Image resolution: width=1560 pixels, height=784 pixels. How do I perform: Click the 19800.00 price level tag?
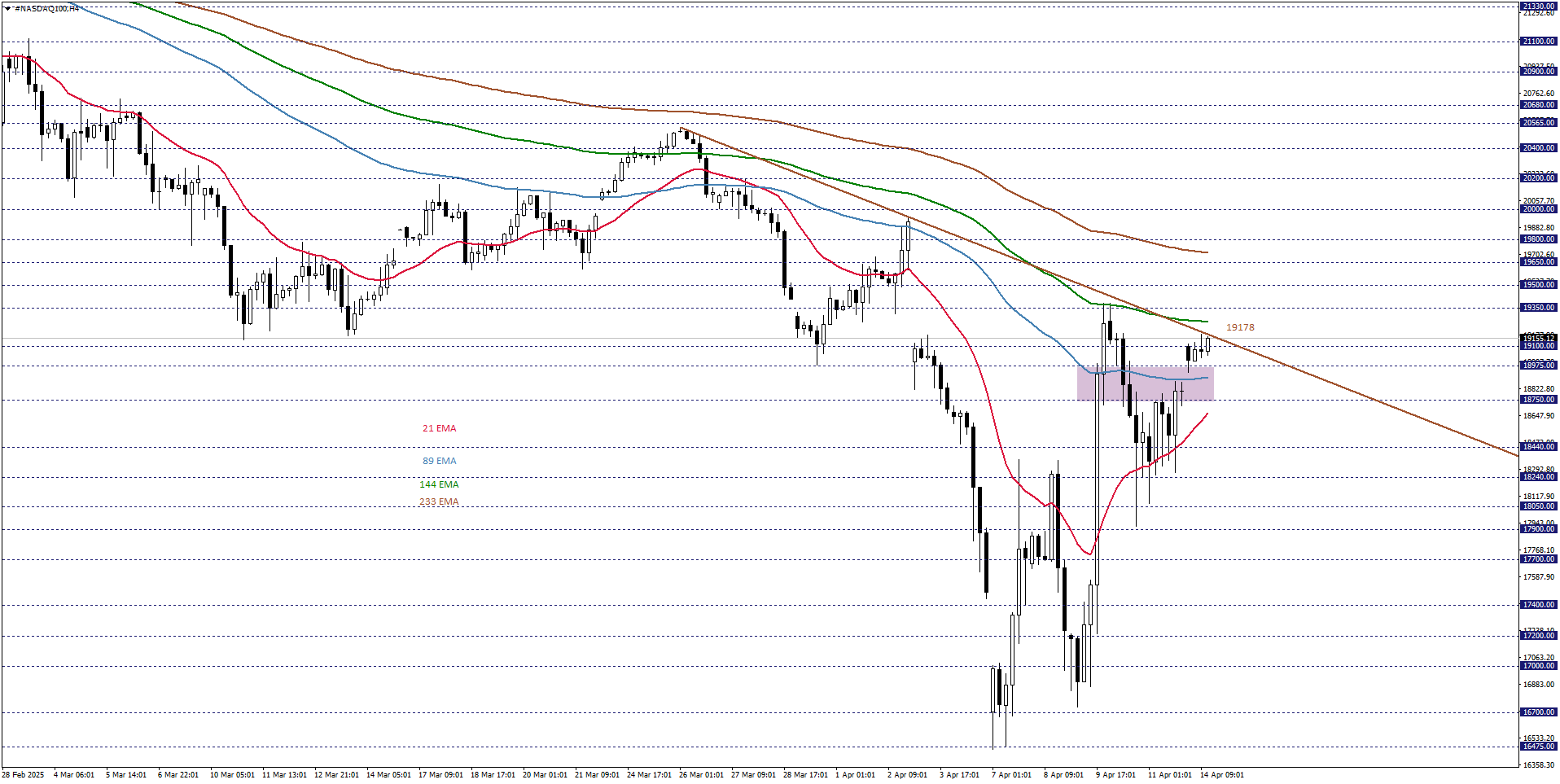coord(1539,239)
